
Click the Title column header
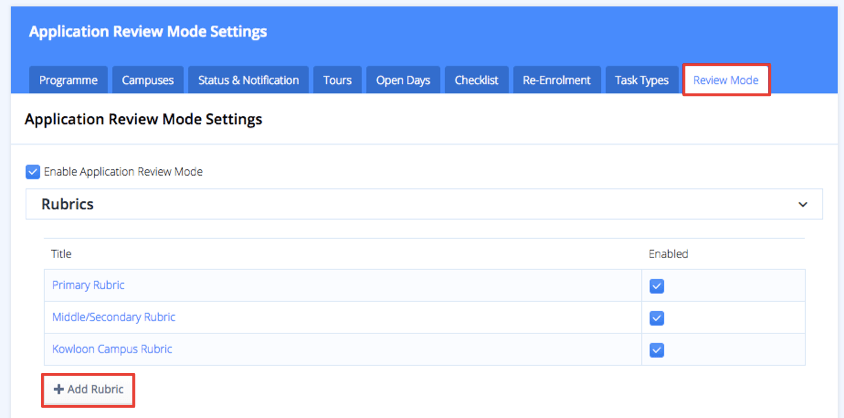62,254
